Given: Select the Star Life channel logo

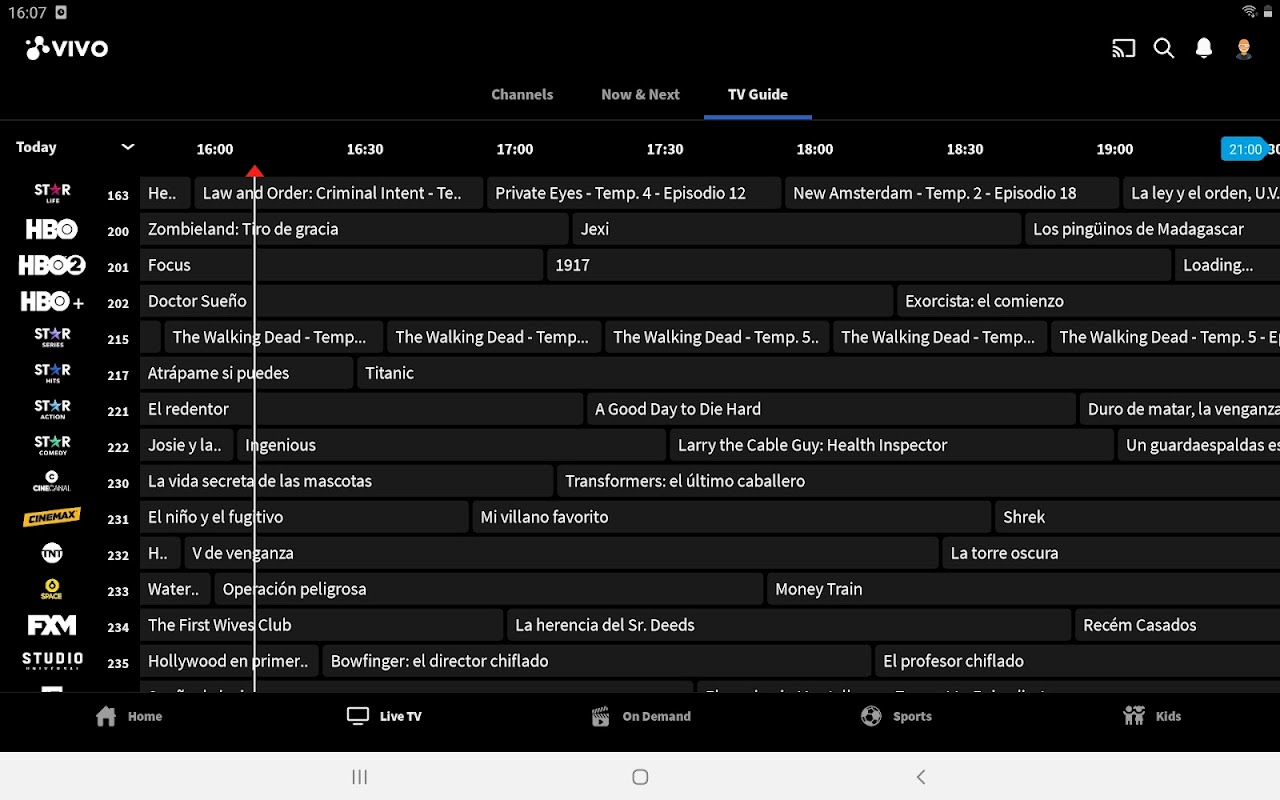Looking at the screenshot, I should coord(52,193).
